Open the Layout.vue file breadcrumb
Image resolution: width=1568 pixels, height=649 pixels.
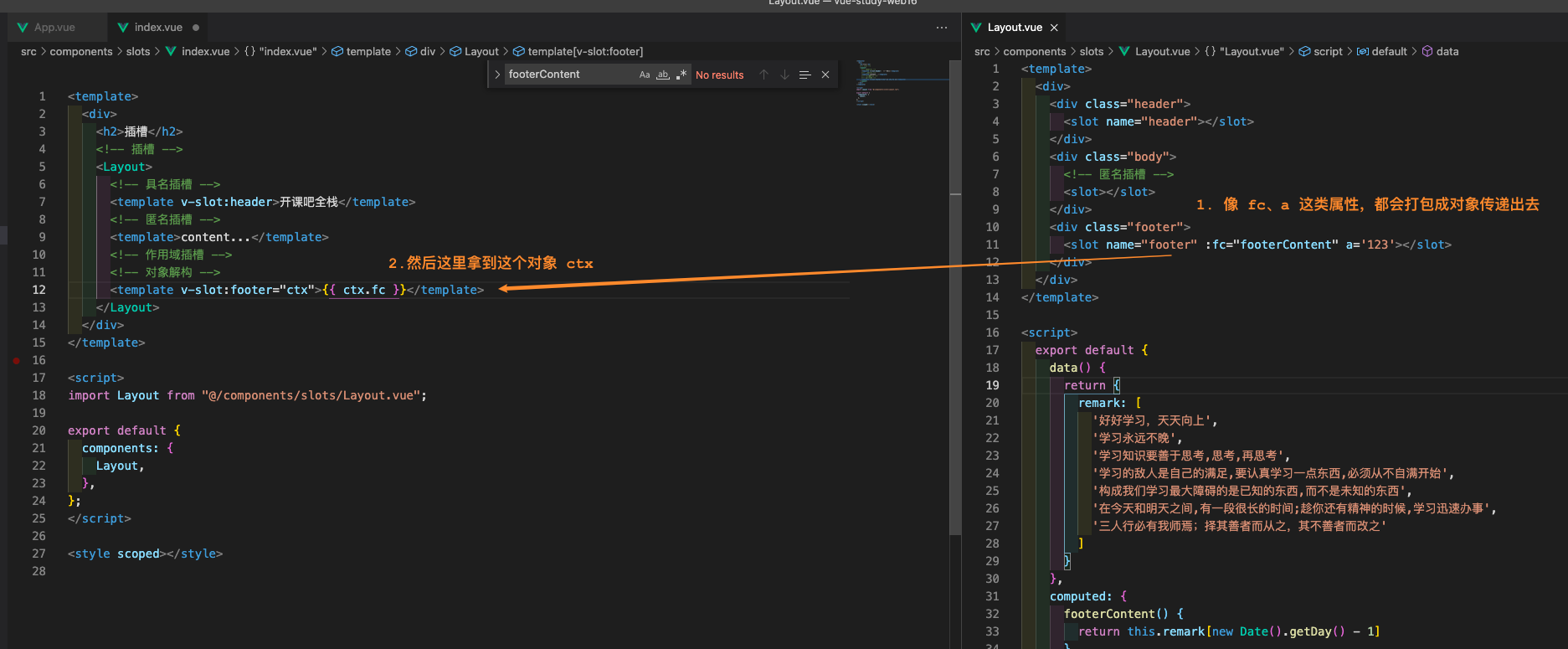(1154, 51)
